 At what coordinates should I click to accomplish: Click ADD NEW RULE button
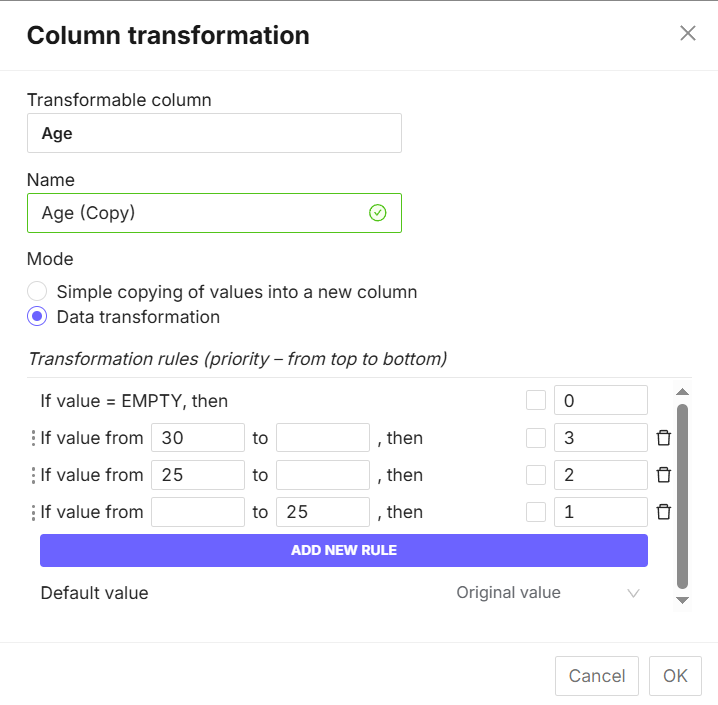pyautogui.click(x=344, y=550)
